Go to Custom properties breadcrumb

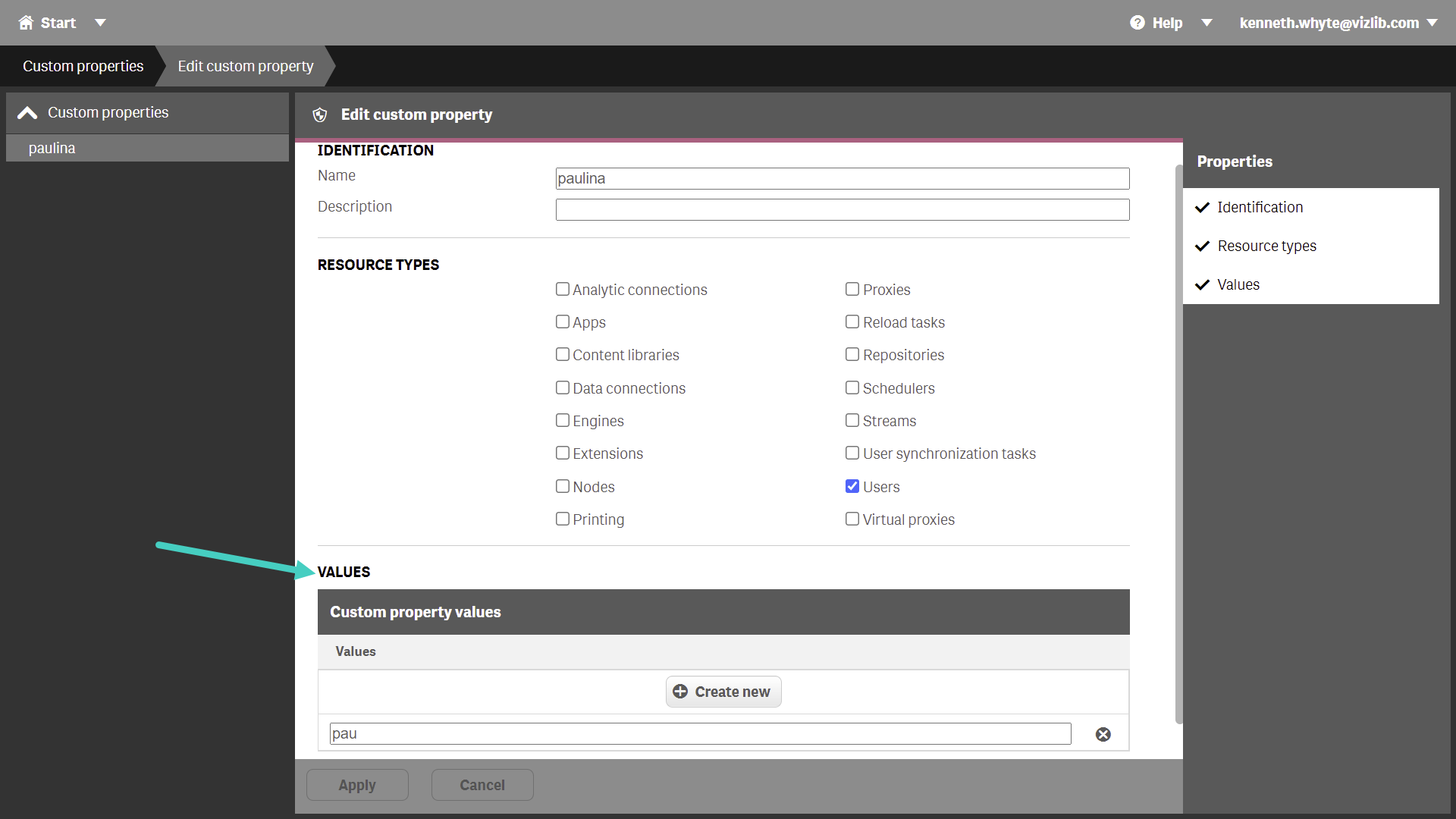[x=83, y=66]
